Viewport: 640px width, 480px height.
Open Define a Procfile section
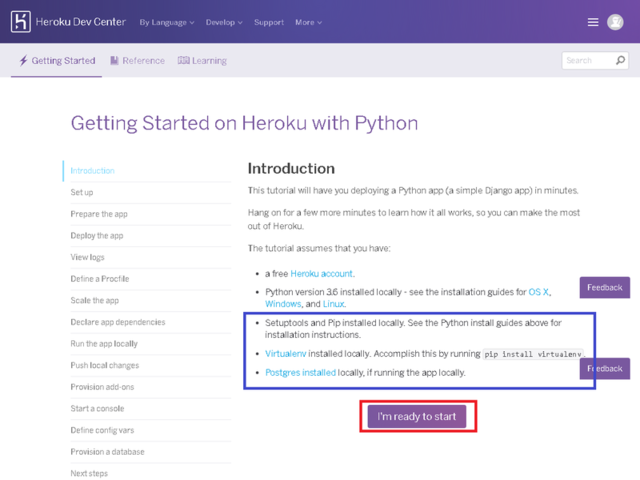[x=100, y=279]
